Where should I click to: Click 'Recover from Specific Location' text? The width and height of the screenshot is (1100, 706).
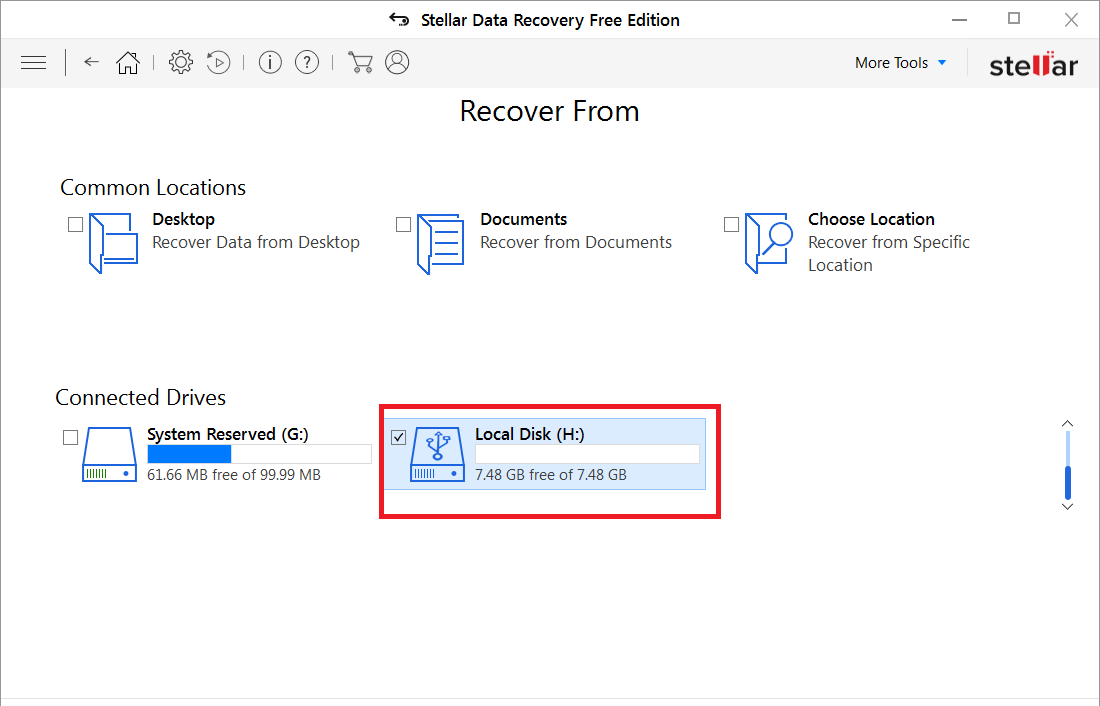[889, 253]
